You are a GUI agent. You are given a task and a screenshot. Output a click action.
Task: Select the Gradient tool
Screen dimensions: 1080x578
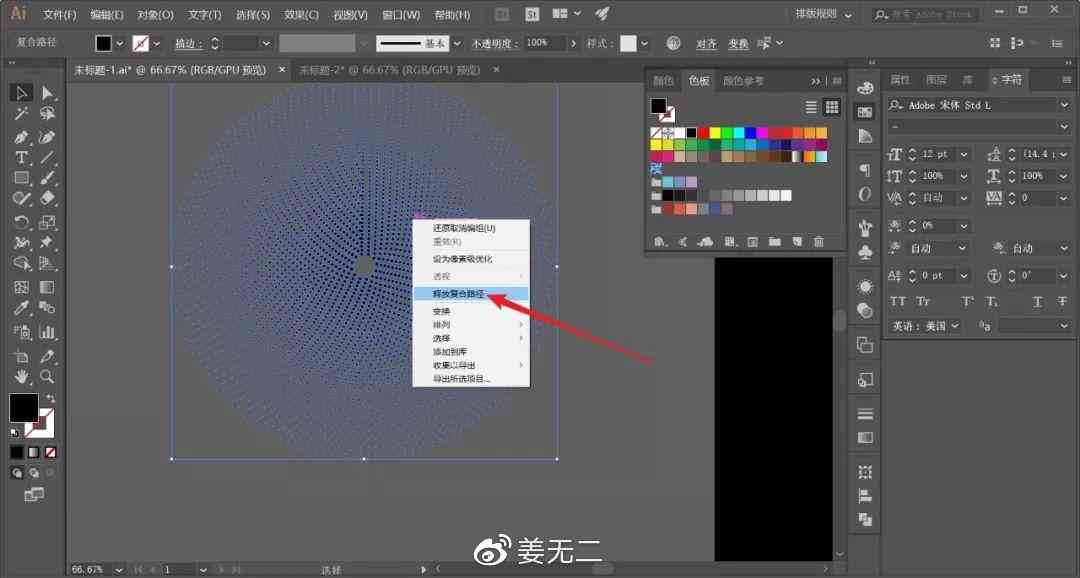point(47,287)
